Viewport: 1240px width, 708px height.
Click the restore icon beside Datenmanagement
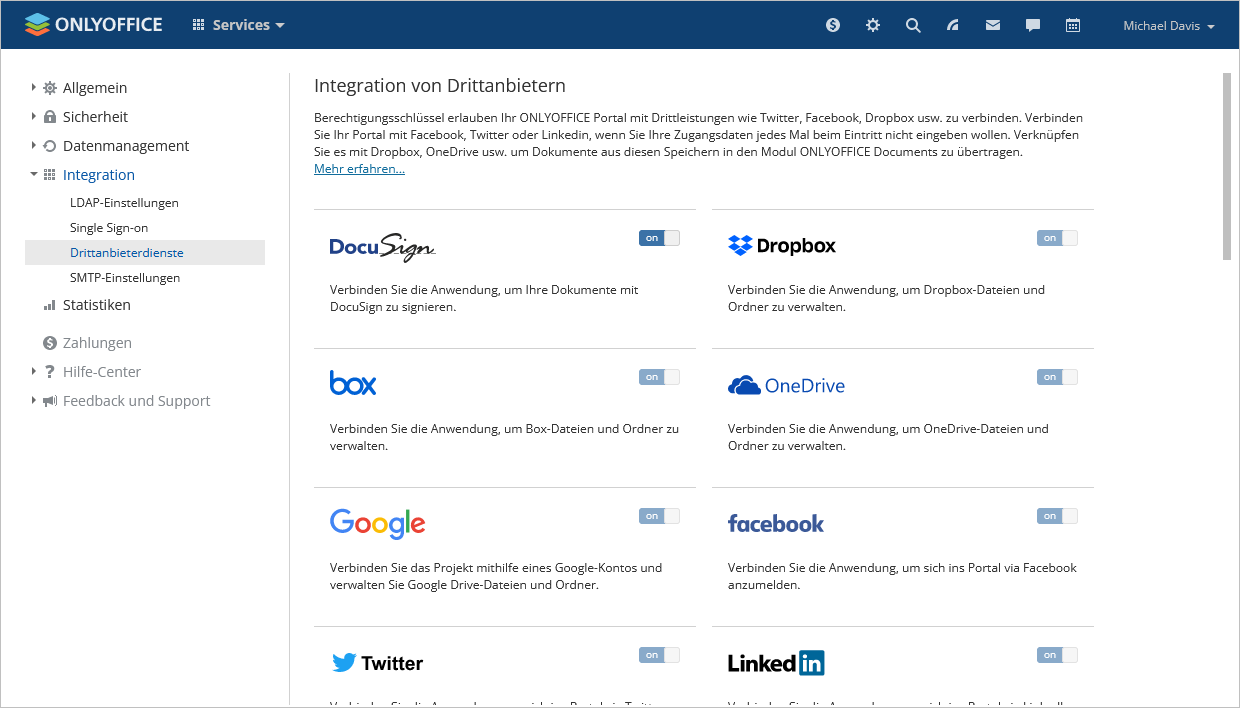tap(50, 146)
